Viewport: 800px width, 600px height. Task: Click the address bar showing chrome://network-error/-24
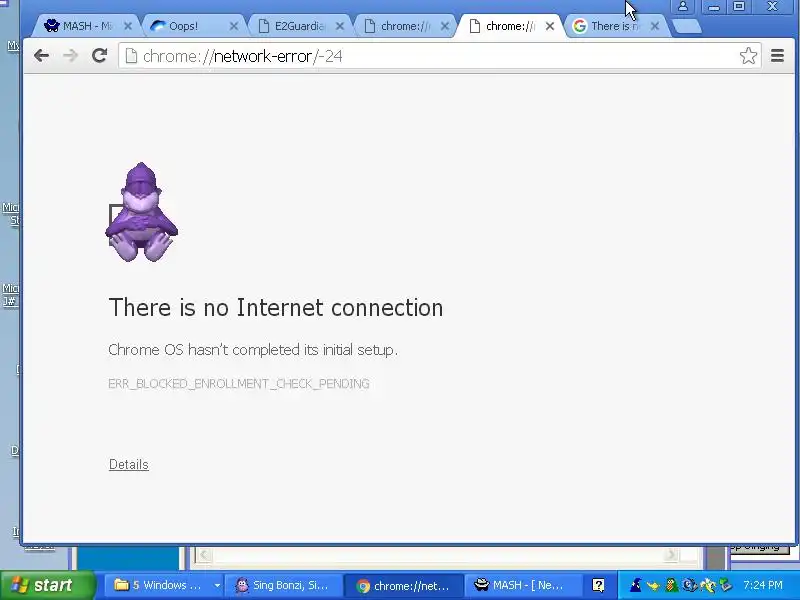[x=440, y=56]
